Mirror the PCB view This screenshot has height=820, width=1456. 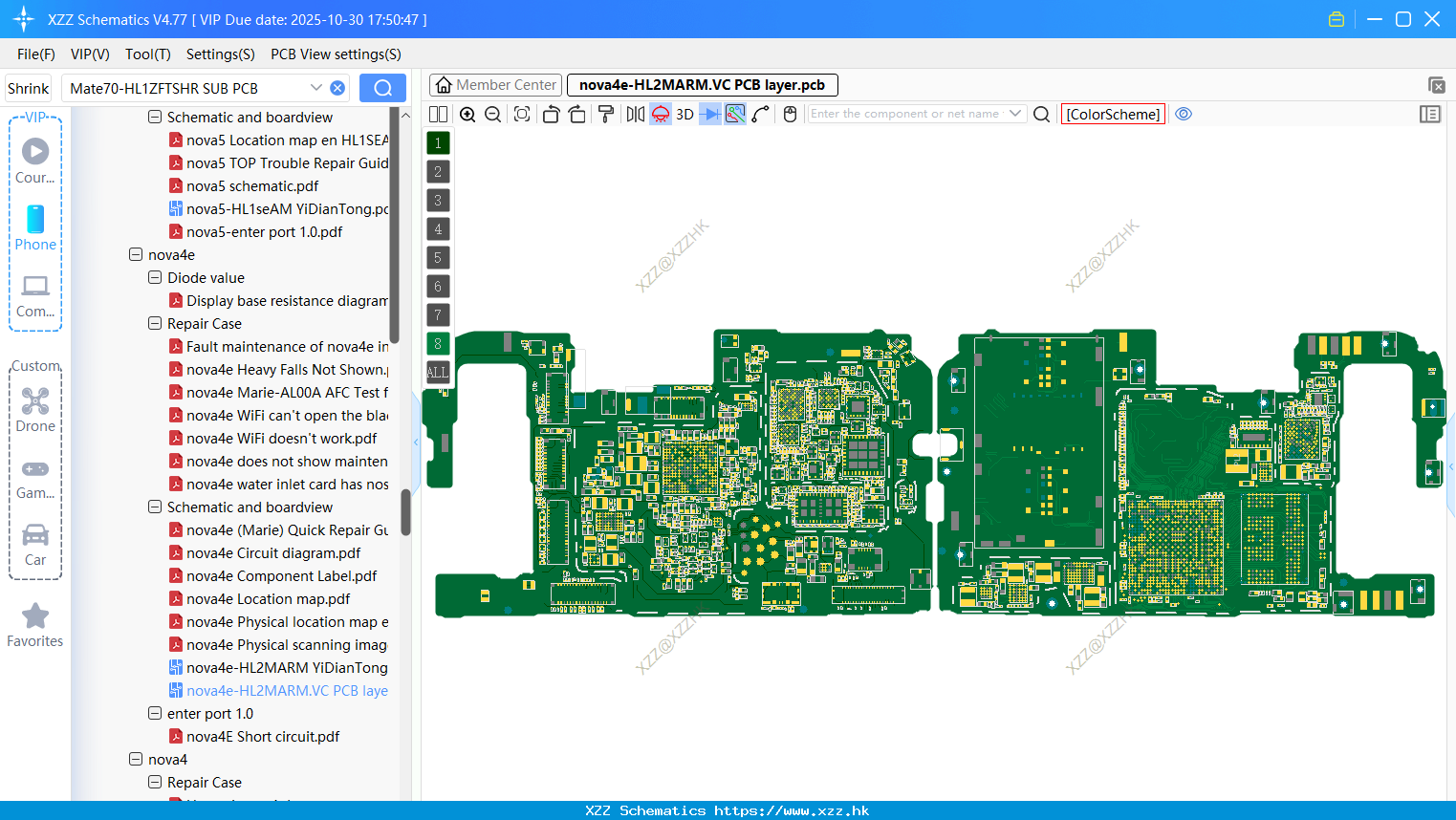click(636, 114)
